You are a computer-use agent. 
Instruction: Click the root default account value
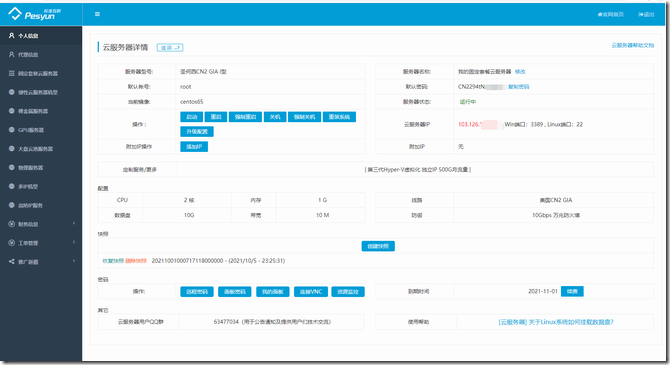pyautogui.click(x=185, y=86)
